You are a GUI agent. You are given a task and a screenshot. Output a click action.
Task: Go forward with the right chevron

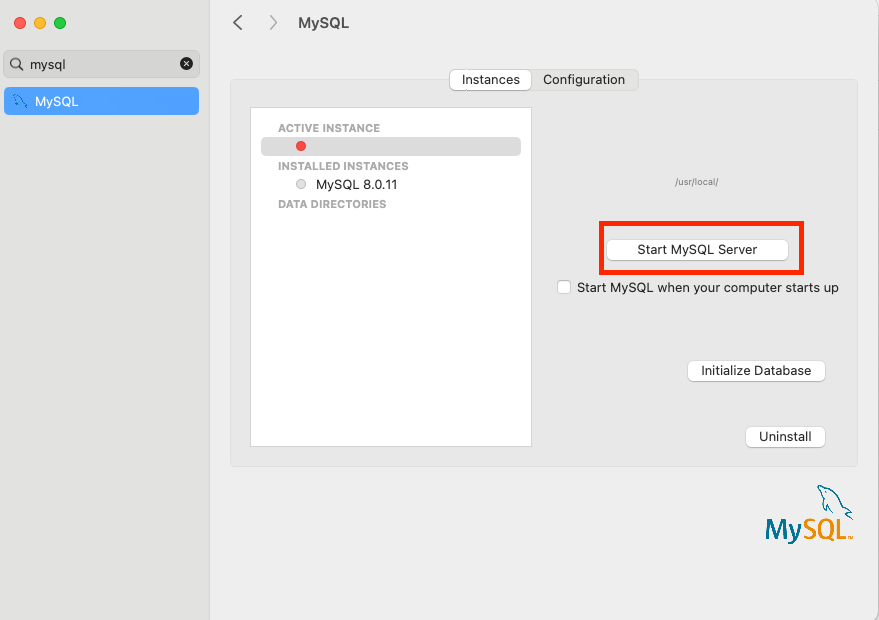(273, 23)
